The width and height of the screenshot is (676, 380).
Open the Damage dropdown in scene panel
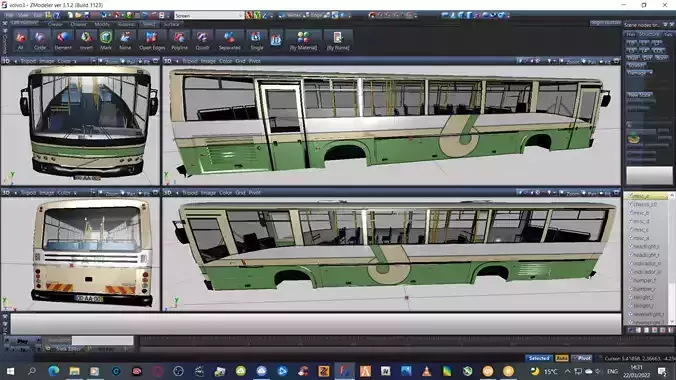coord(639,73)
